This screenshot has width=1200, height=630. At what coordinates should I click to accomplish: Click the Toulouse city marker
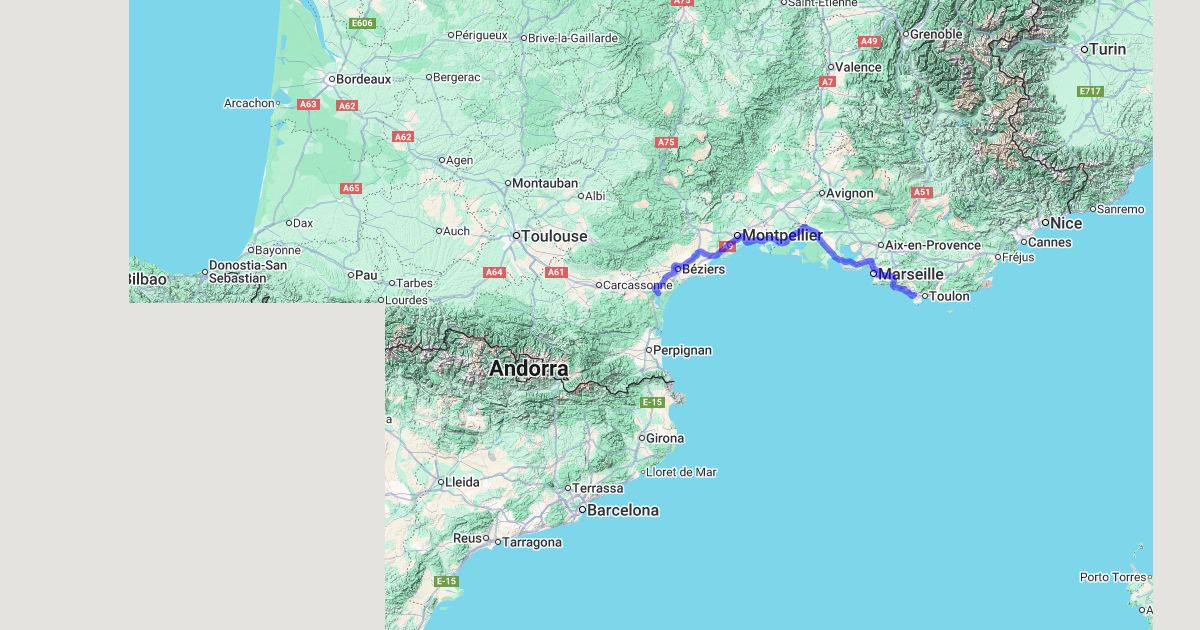(x=517, y=236)
